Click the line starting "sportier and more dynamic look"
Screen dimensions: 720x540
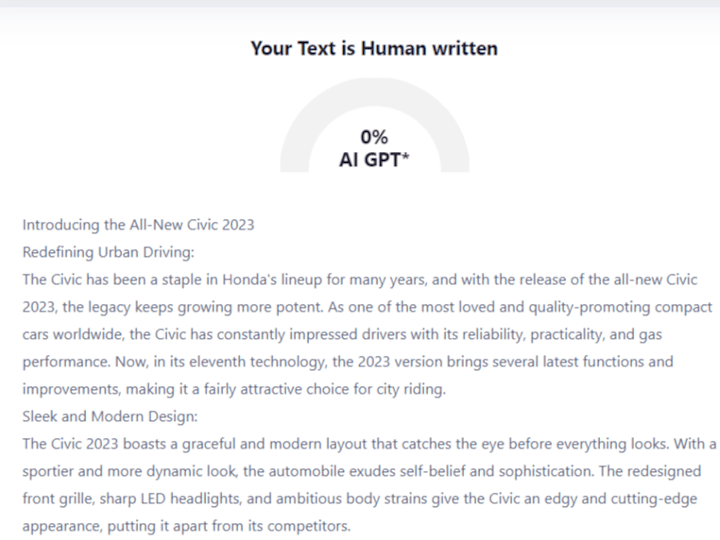tap(361, 472)
